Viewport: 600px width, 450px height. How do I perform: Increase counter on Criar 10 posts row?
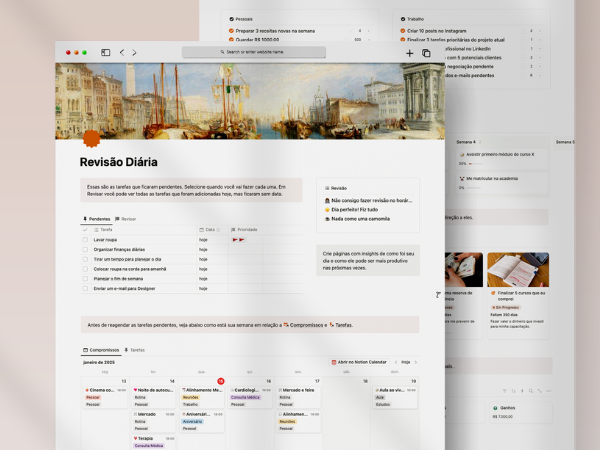(540, 31)
